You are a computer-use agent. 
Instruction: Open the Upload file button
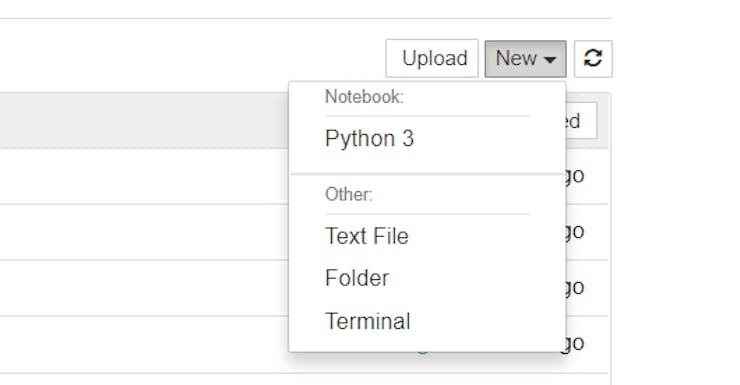click(x=432, y=59)
